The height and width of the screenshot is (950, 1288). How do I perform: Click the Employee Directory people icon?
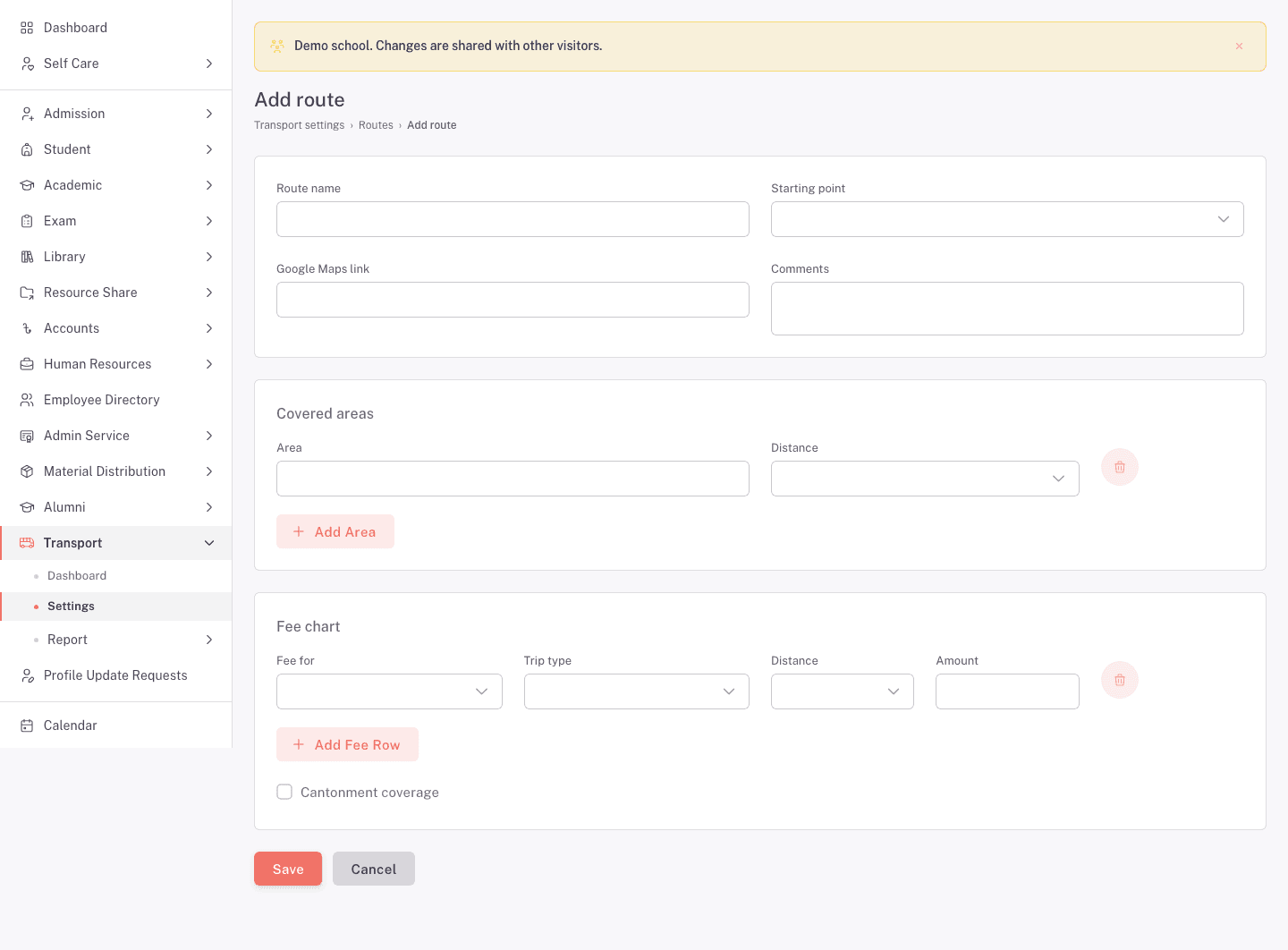[x=27, y=400]
